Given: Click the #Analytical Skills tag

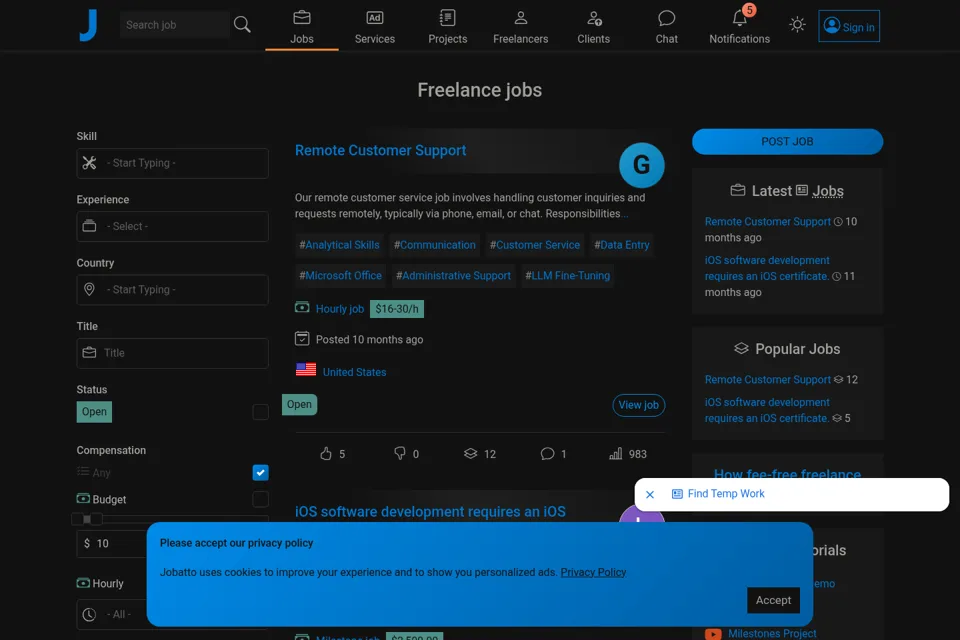Looking at the screenshot, I should (339, 245).
